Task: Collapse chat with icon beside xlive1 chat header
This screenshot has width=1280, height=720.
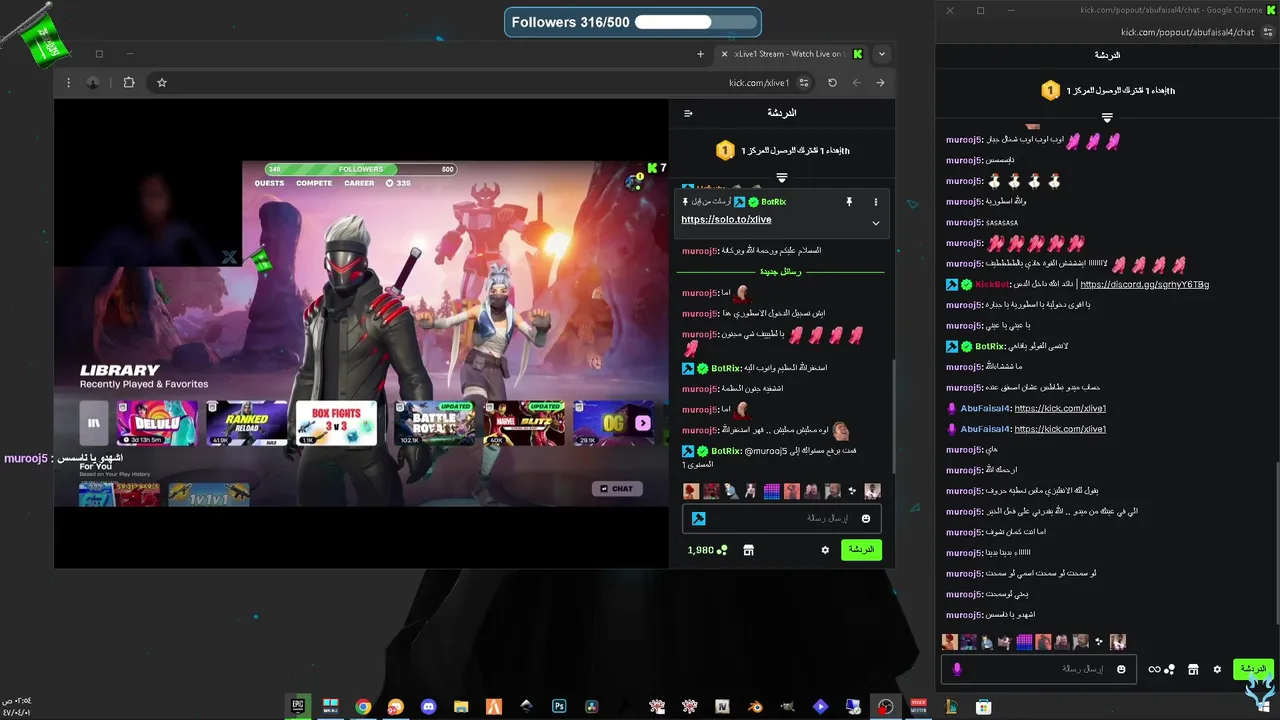Action: [x=688, y=113]
